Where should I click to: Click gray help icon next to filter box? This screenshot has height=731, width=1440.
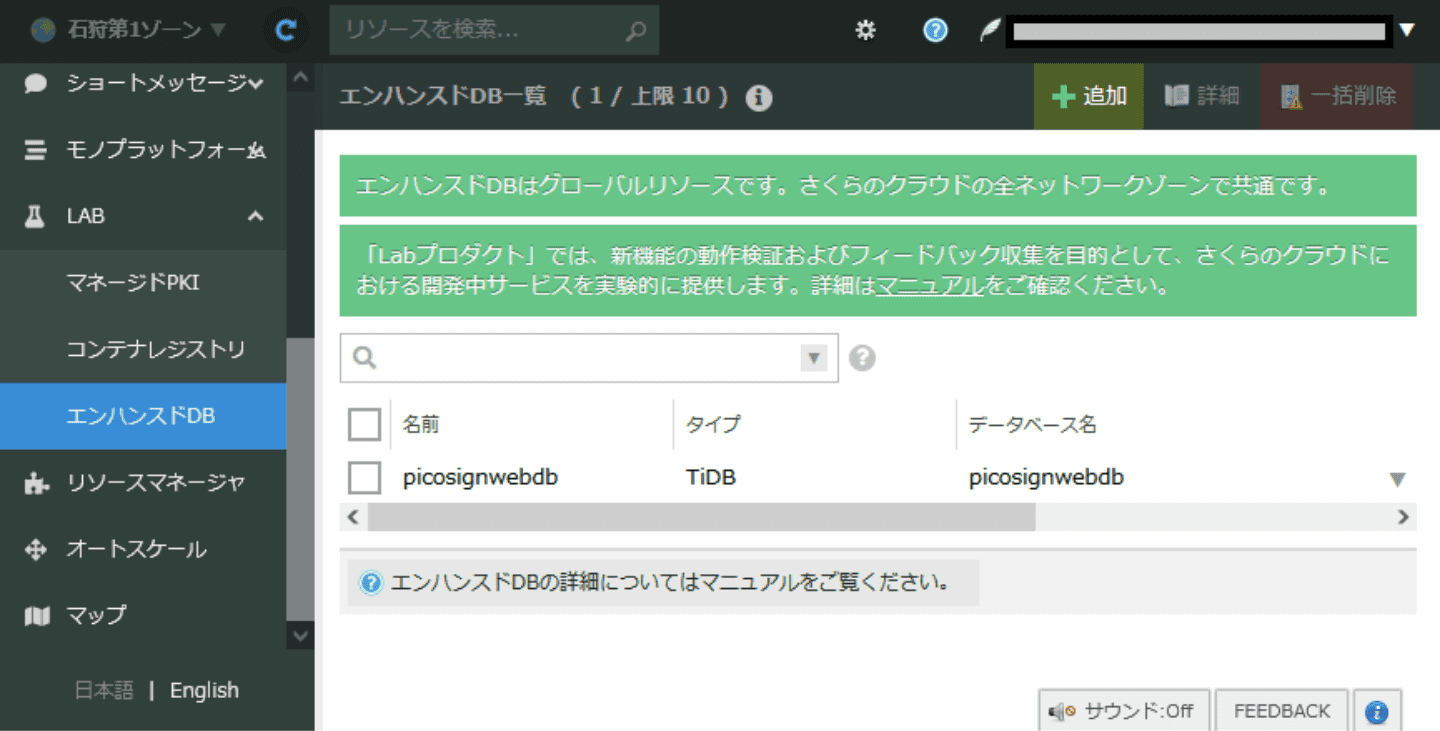click(x=862, y=358)
